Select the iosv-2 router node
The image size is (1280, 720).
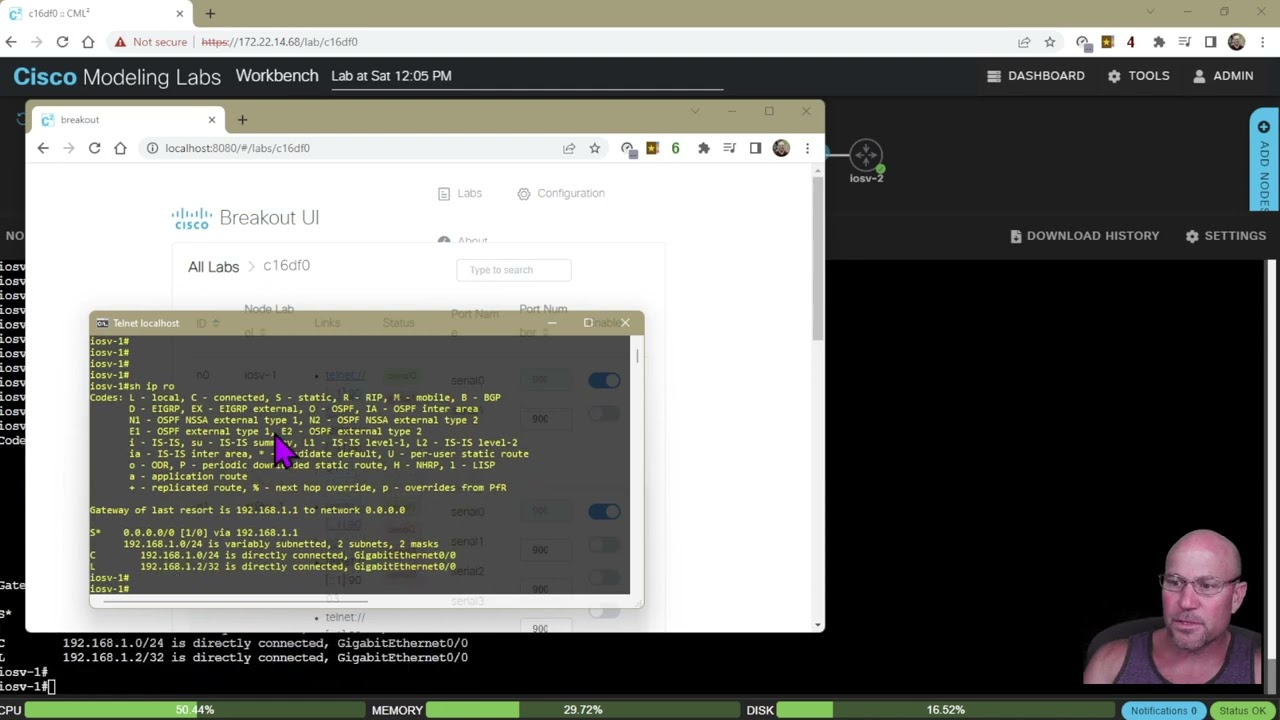[866, 160]
